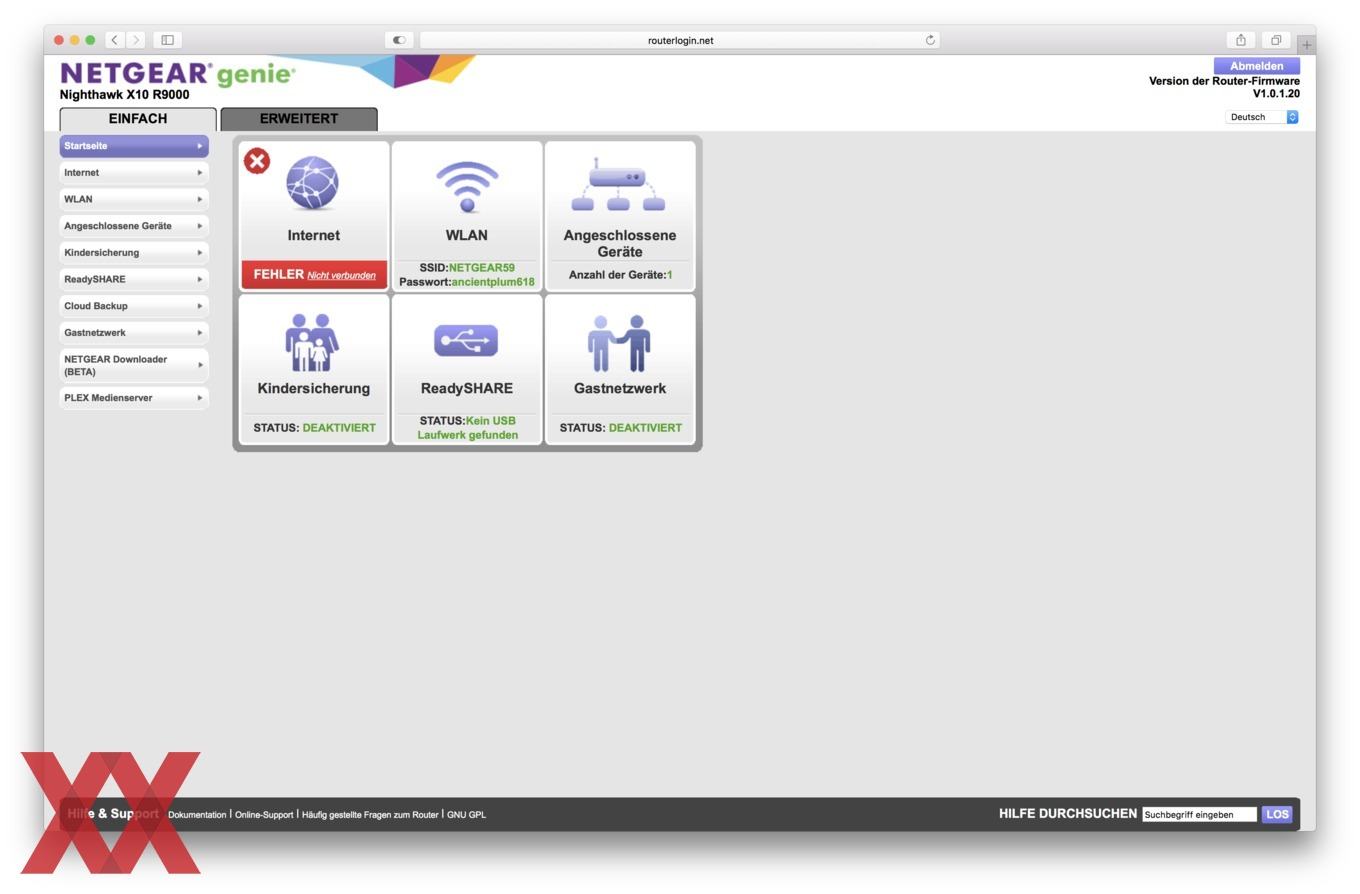Click the Abmelden logout button
This screenshot has width=1360, height=894.
pyautogui.click(x=1256, y=66)
